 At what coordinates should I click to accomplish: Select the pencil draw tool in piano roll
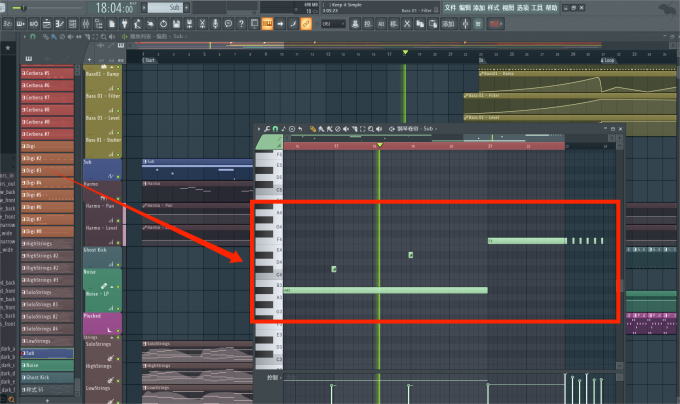tap(313, 129)
